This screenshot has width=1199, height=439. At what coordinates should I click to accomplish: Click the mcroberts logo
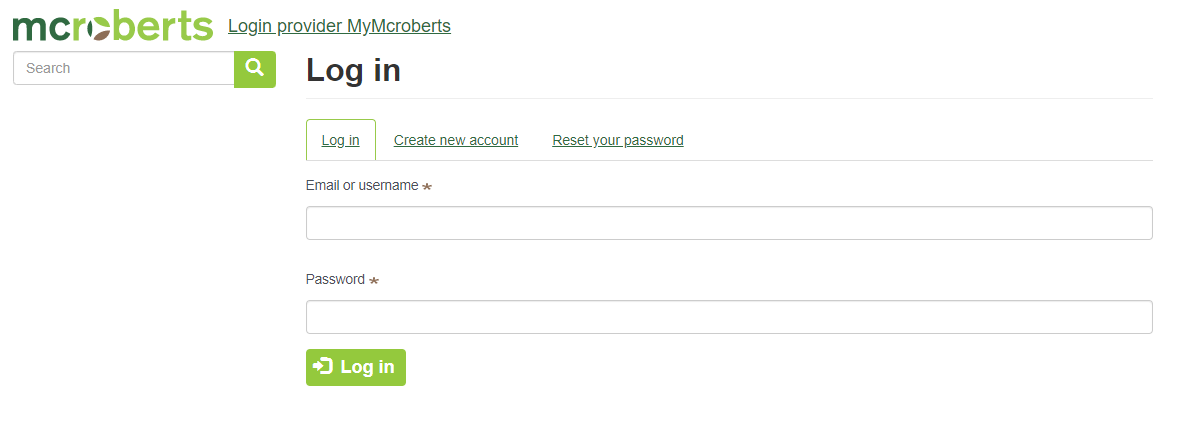tap(112, 27)
